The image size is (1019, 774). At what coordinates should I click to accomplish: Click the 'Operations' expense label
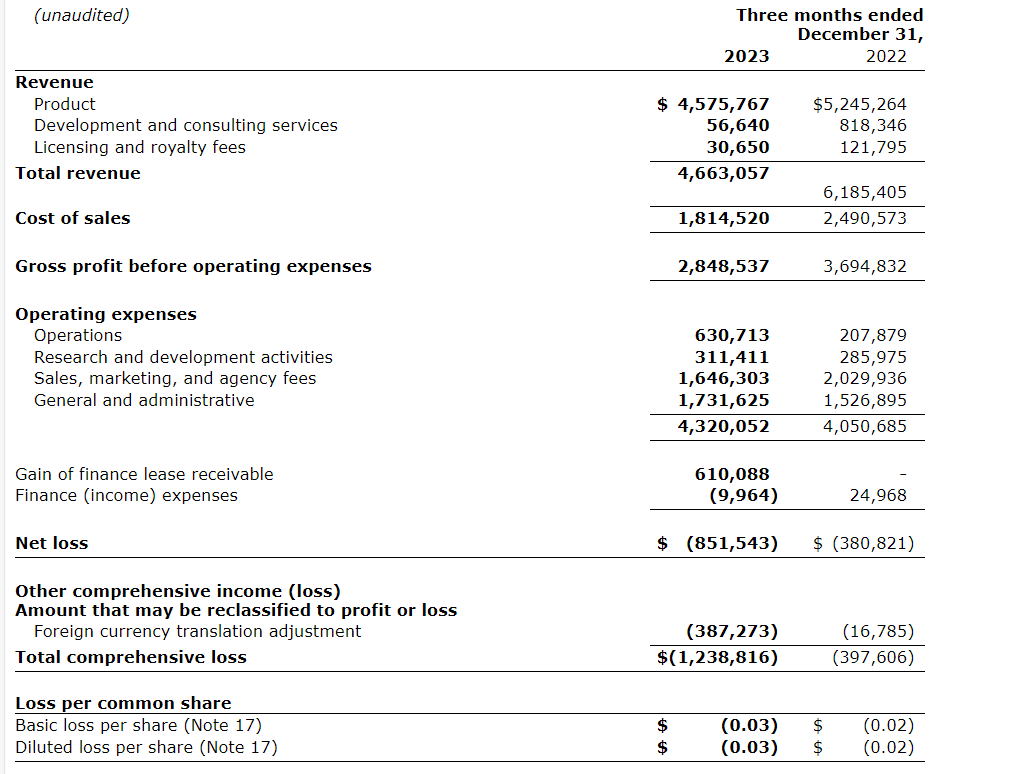click(x=78, y=335)
